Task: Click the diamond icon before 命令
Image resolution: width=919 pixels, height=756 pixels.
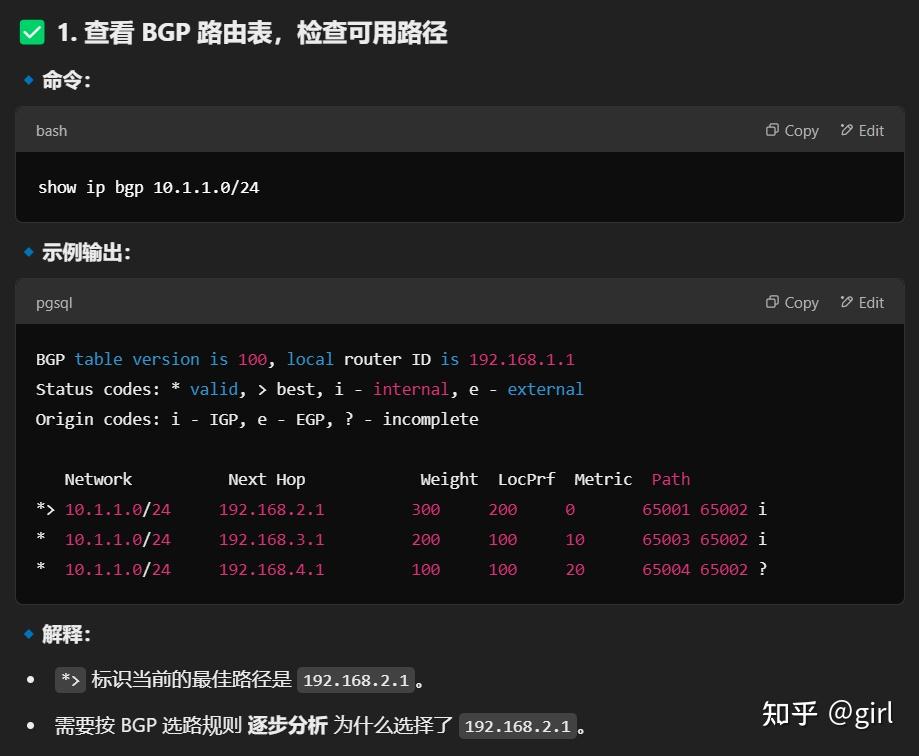Action: (29, 80)
